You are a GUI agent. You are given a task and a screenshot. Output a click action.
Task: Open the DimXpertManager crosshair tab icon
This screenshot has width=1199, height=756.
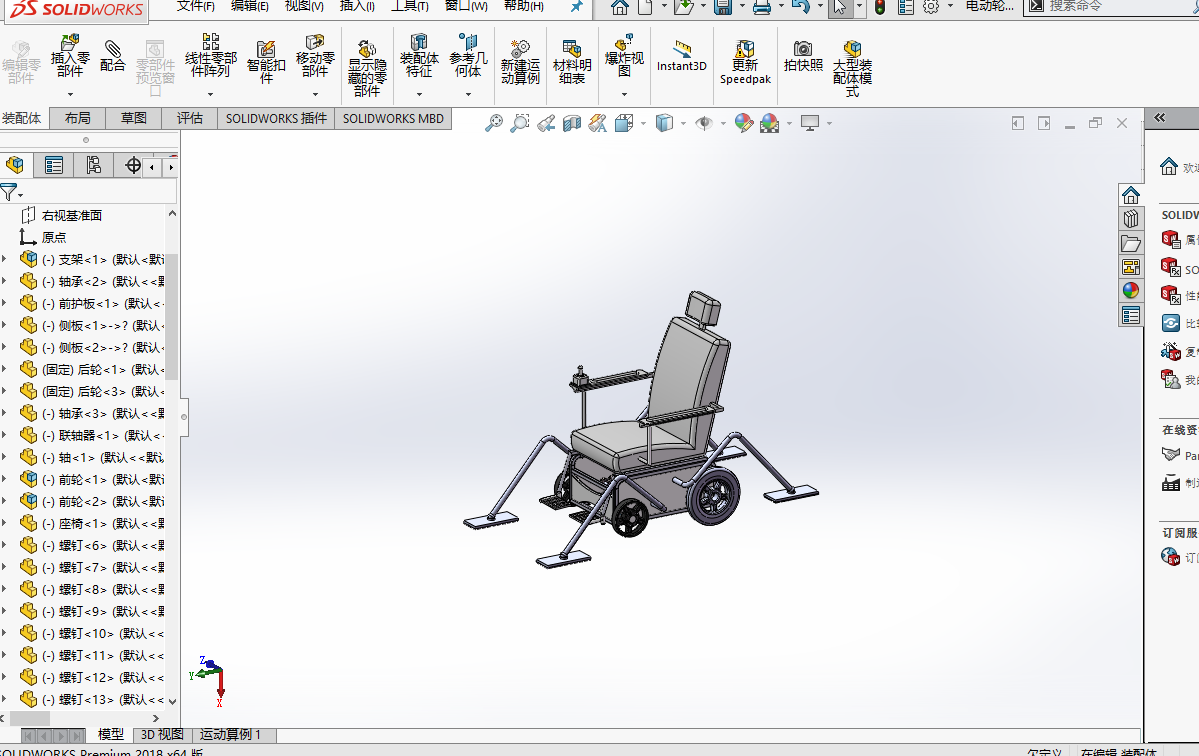point(132,165)
